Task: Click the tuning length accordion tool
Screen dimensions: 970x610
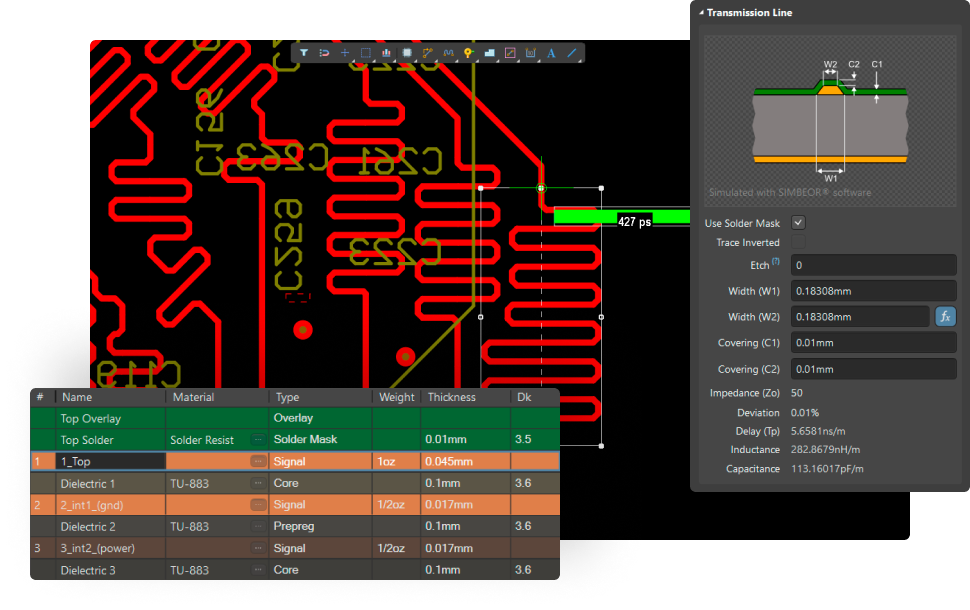Action: click(x=448, y=53)
